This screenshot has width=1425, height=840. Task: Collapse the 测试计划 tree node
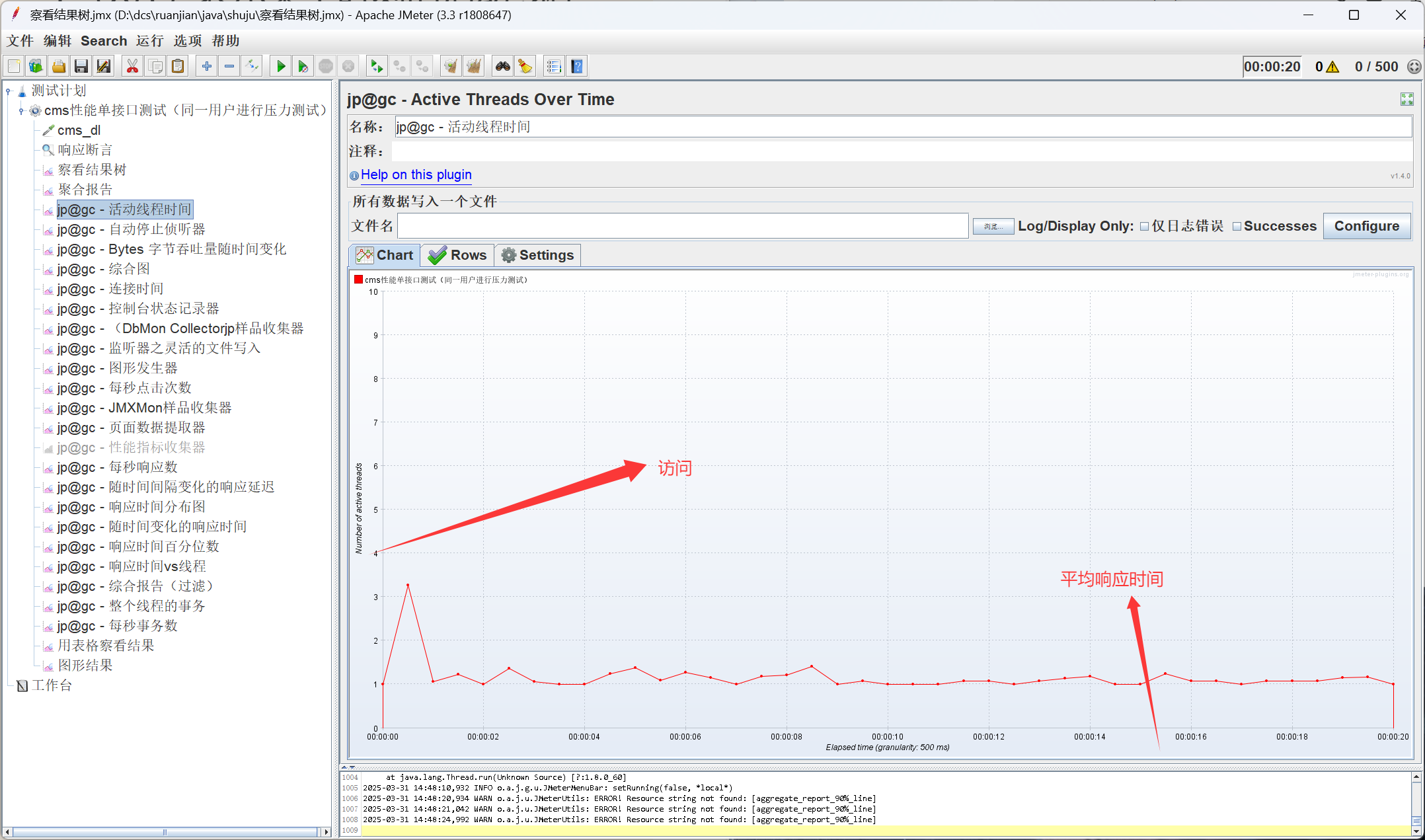(x=9, y=91)
